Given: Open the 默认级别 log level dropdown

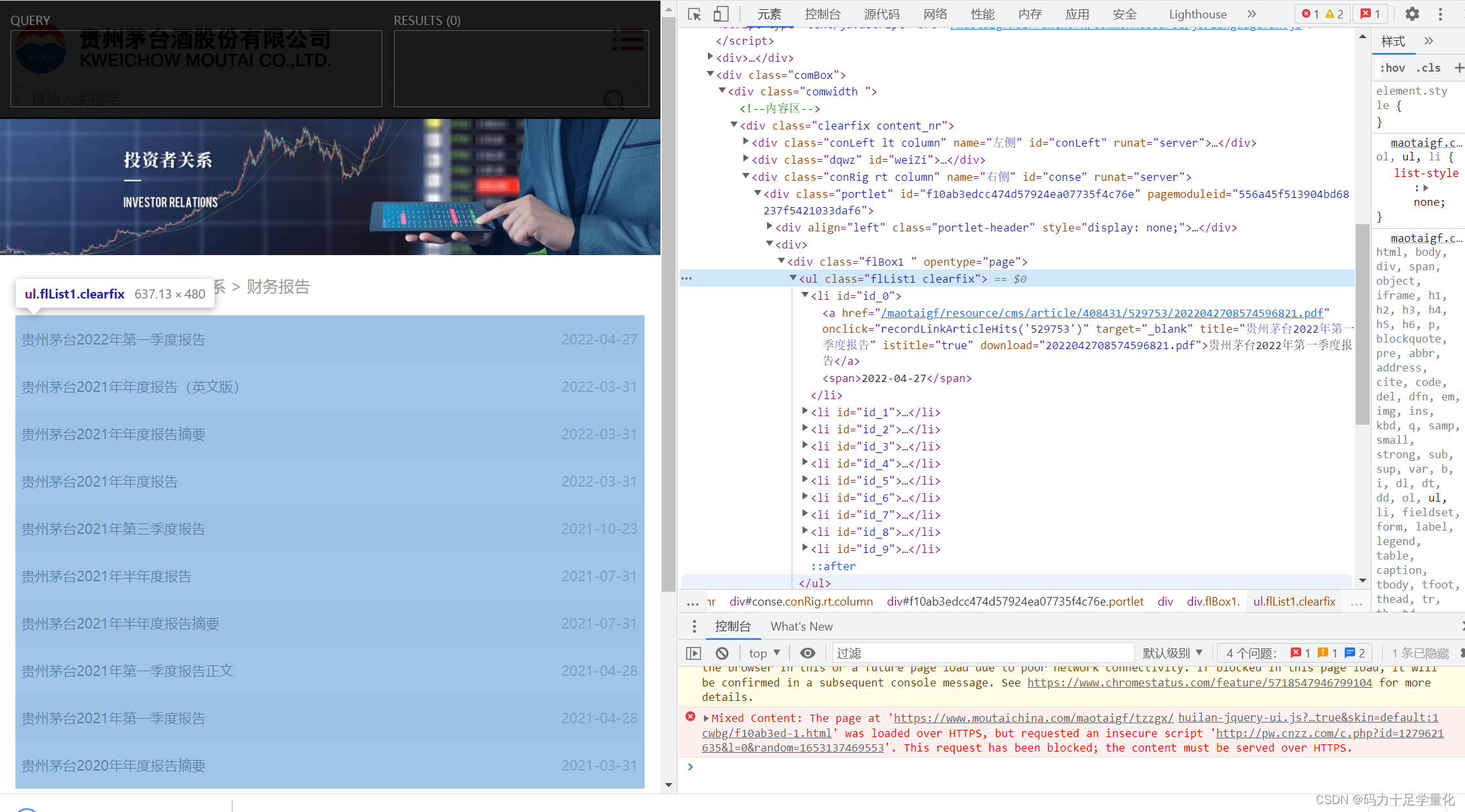Looking at the screenshot, I should 1172,653.
